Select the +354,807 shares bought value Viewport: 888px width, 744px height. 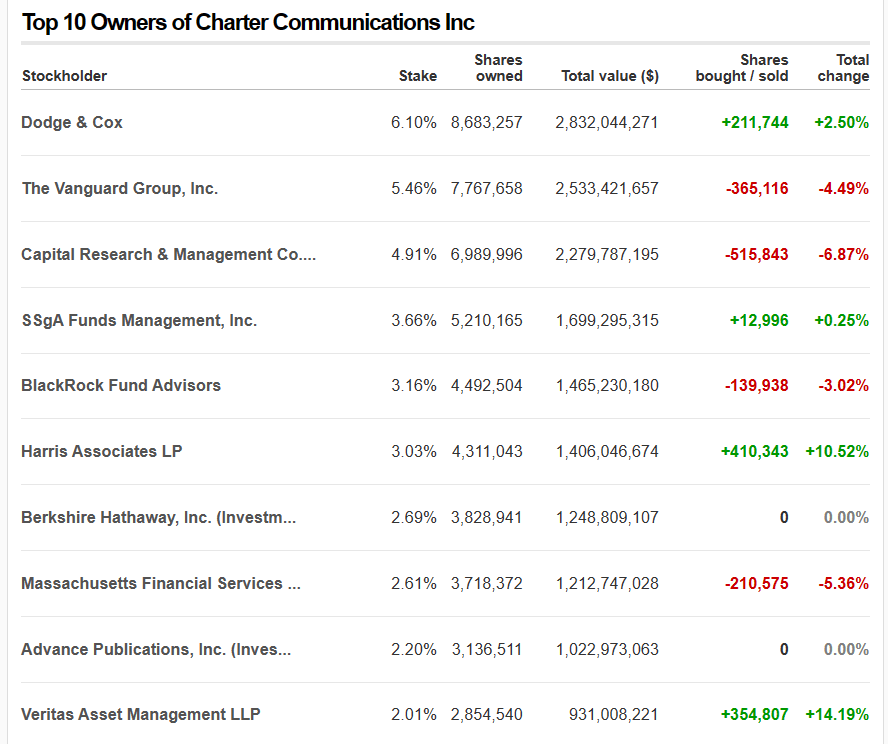[754, 715]
